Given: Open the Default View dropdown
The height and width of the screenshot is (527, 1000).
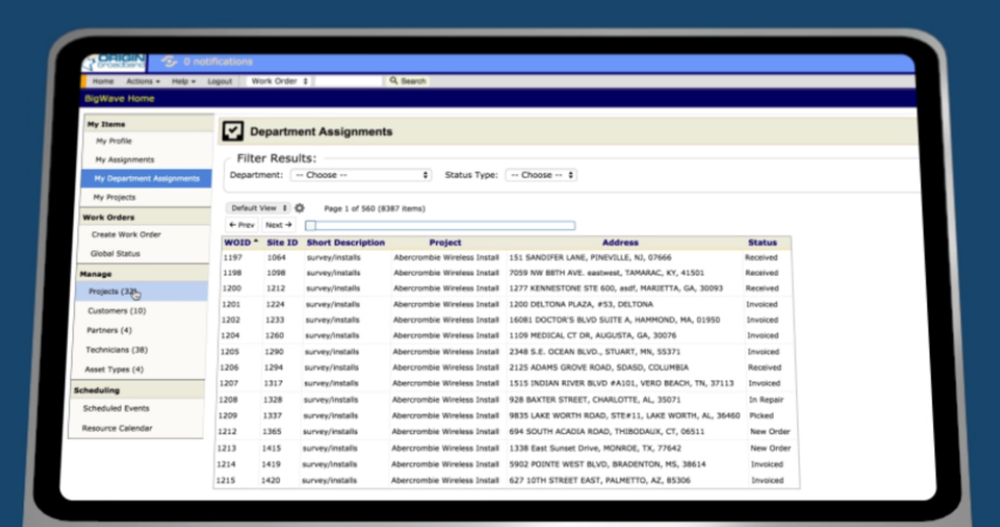Looking at the screenshot, I should tap(258, 208).
